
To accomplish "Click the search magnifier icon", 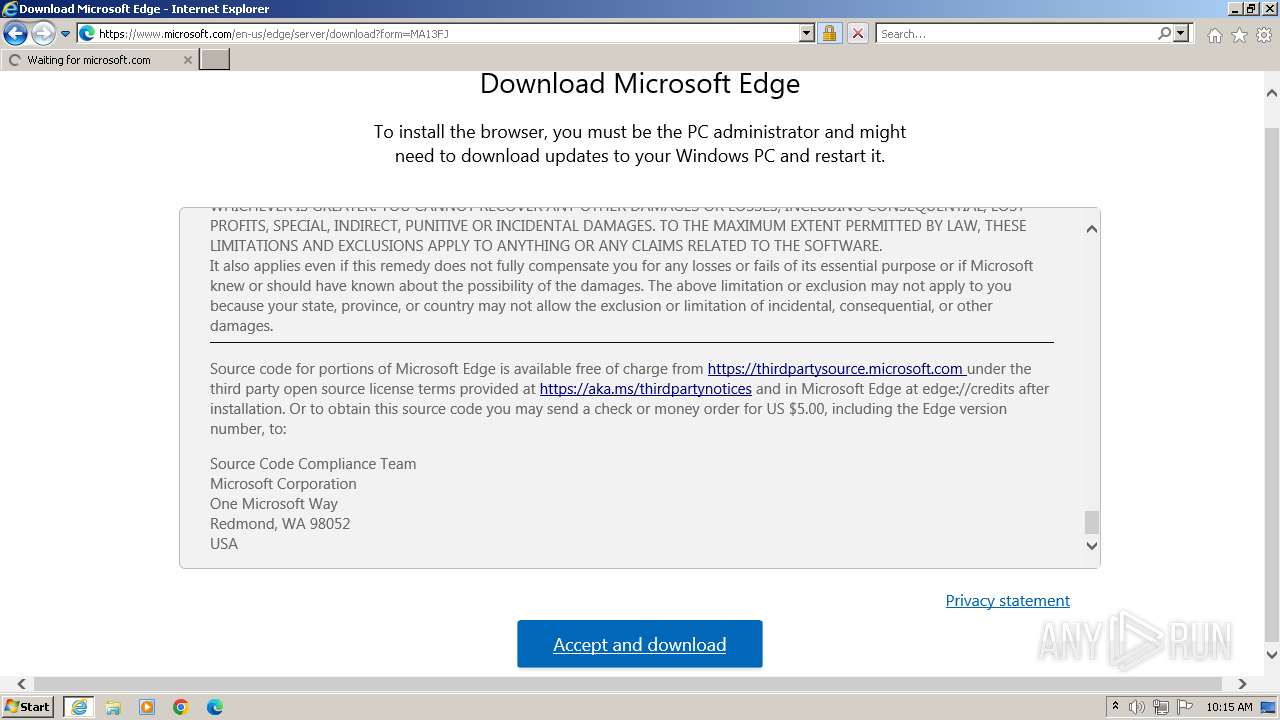I will tap(1164, 34).
